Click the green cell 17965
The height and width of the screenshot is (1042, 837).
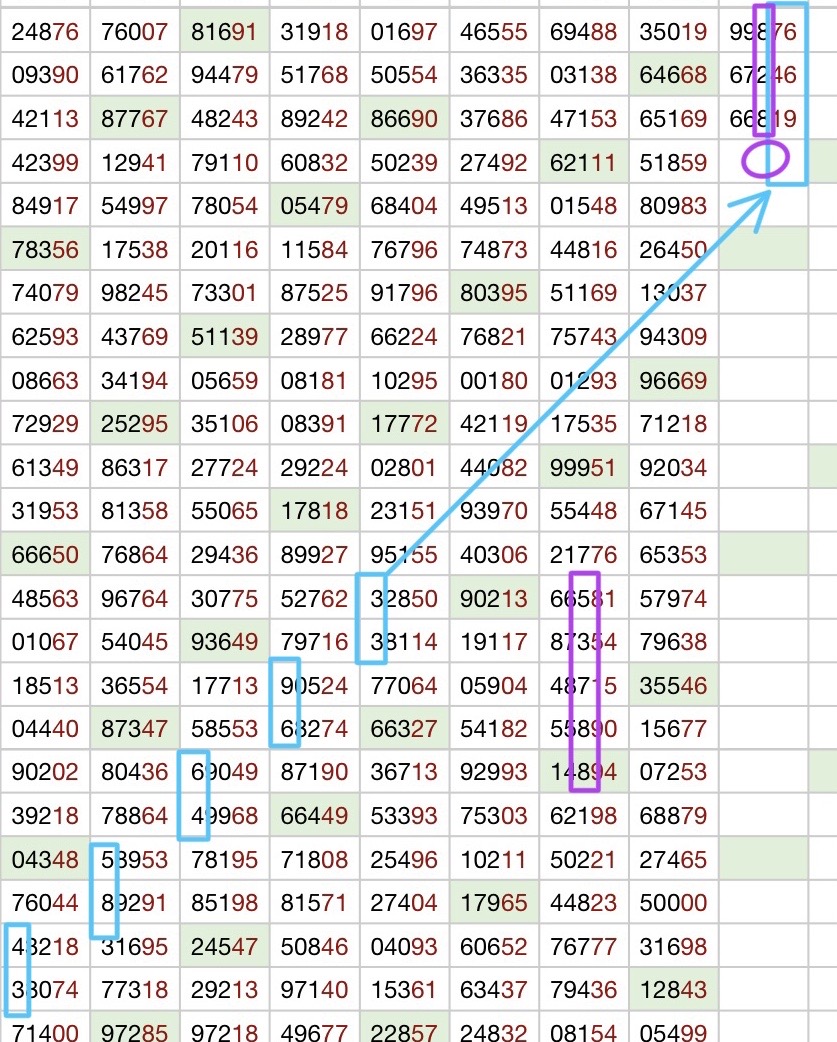pos(493,904)
